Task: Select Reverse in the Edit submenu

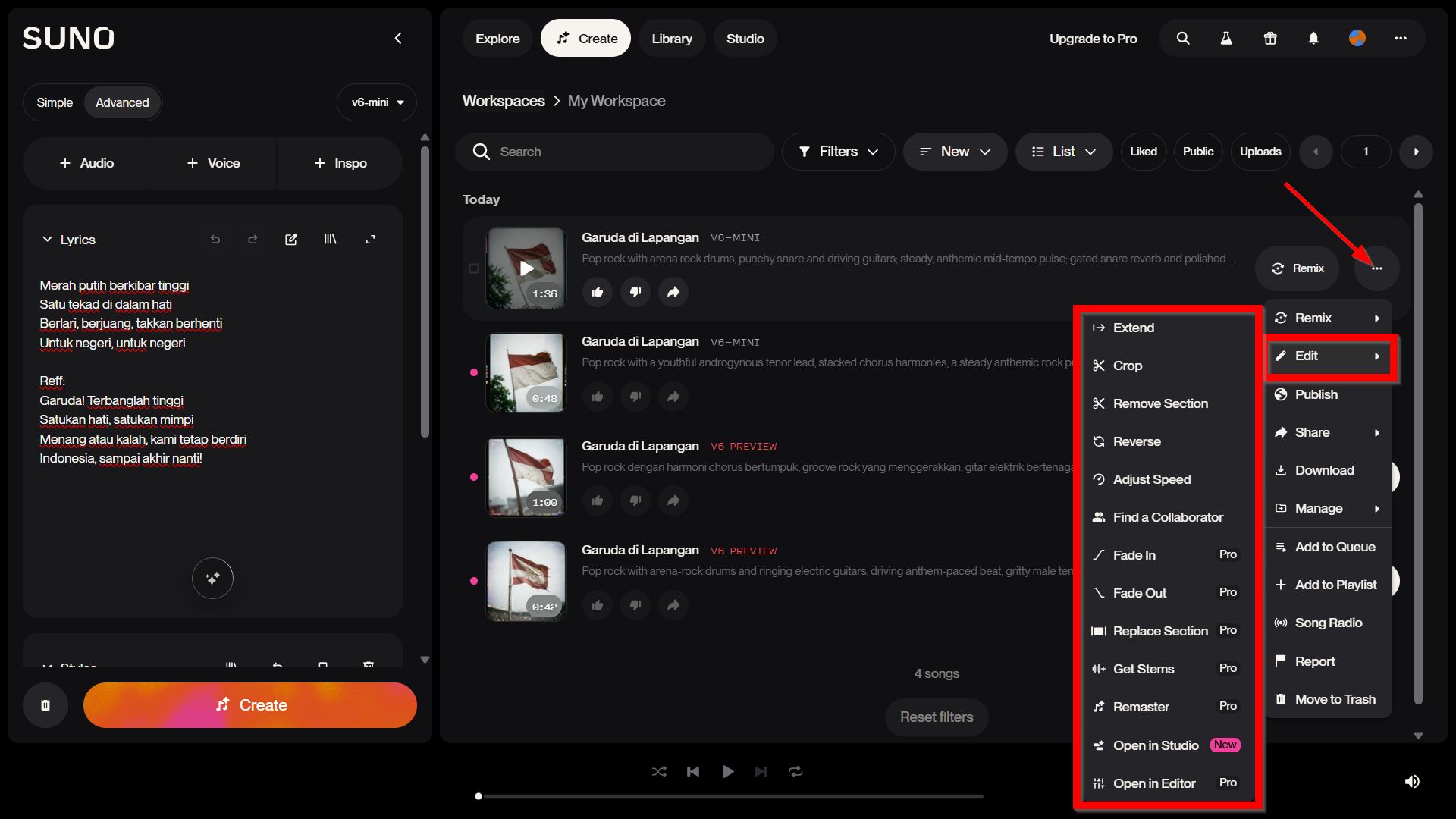Action: click(1166, 441)
